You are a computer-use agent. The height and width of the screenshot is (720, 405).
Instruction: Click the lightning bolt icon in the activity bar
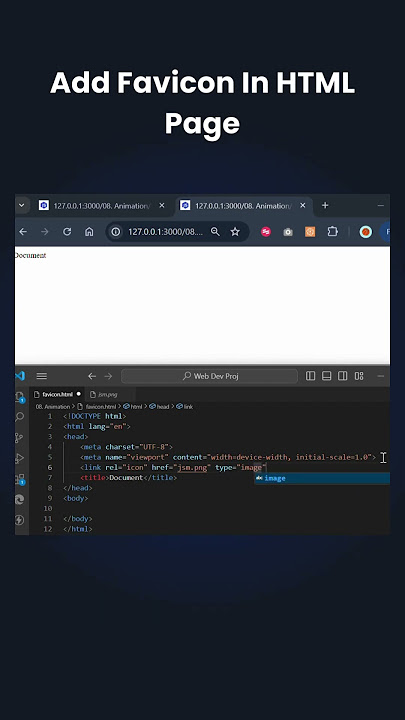pos(19,520)
